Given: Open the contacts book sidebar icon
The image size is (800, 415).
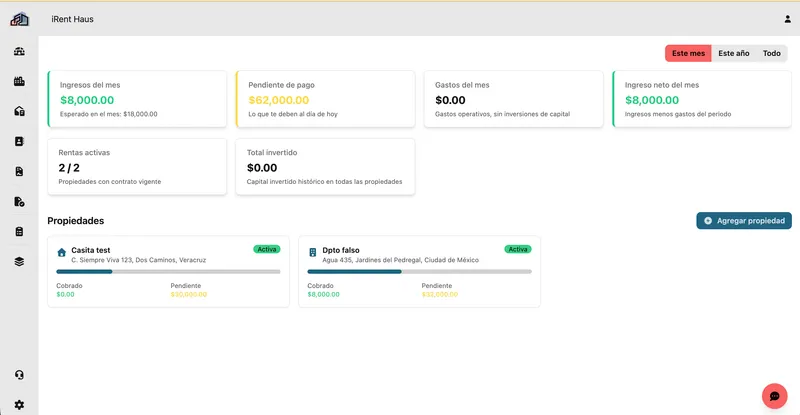Looking at the screenshot, I should coord(19,141).
